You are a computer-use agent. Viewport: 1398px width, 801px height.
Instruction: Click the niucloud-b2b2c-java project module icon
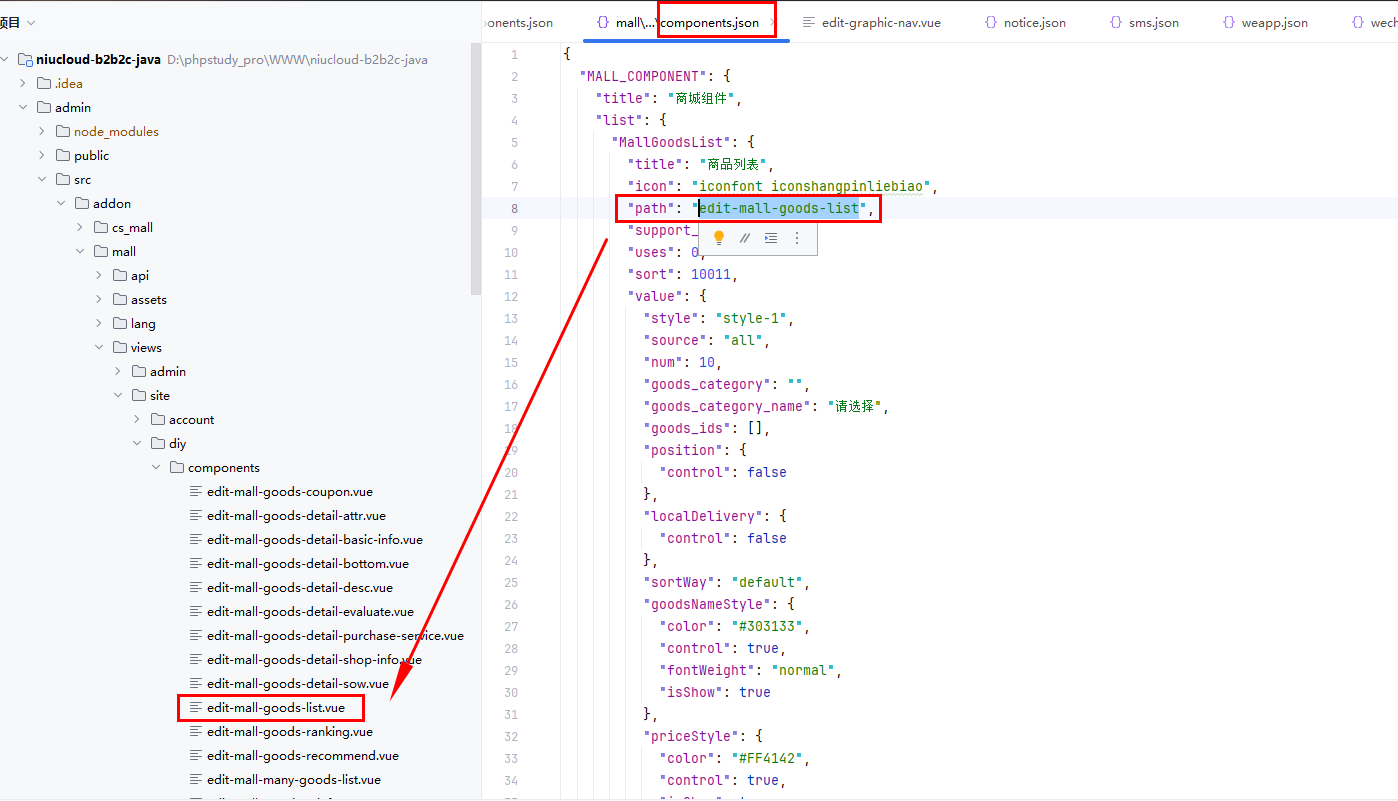pyautogui.click(x=25, y=59)
